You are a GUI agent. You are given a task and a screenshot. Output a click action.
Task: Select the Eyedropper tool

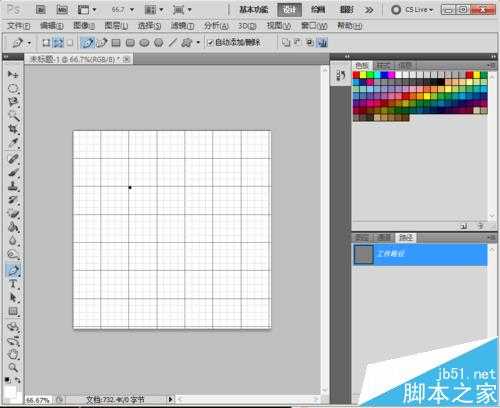pos(13,143)
